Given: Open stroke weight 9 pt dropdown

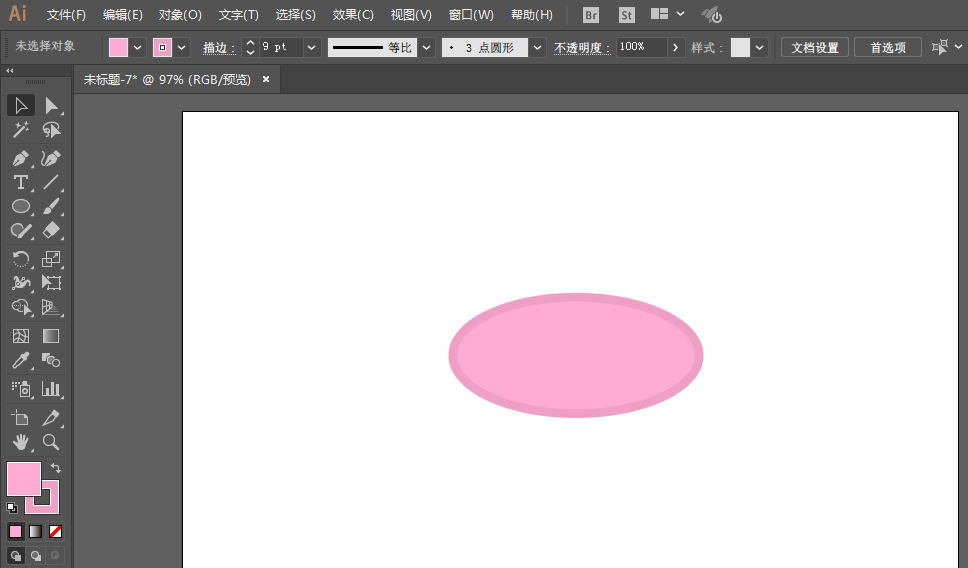Looking at the screenshot, I should point(312,48).
